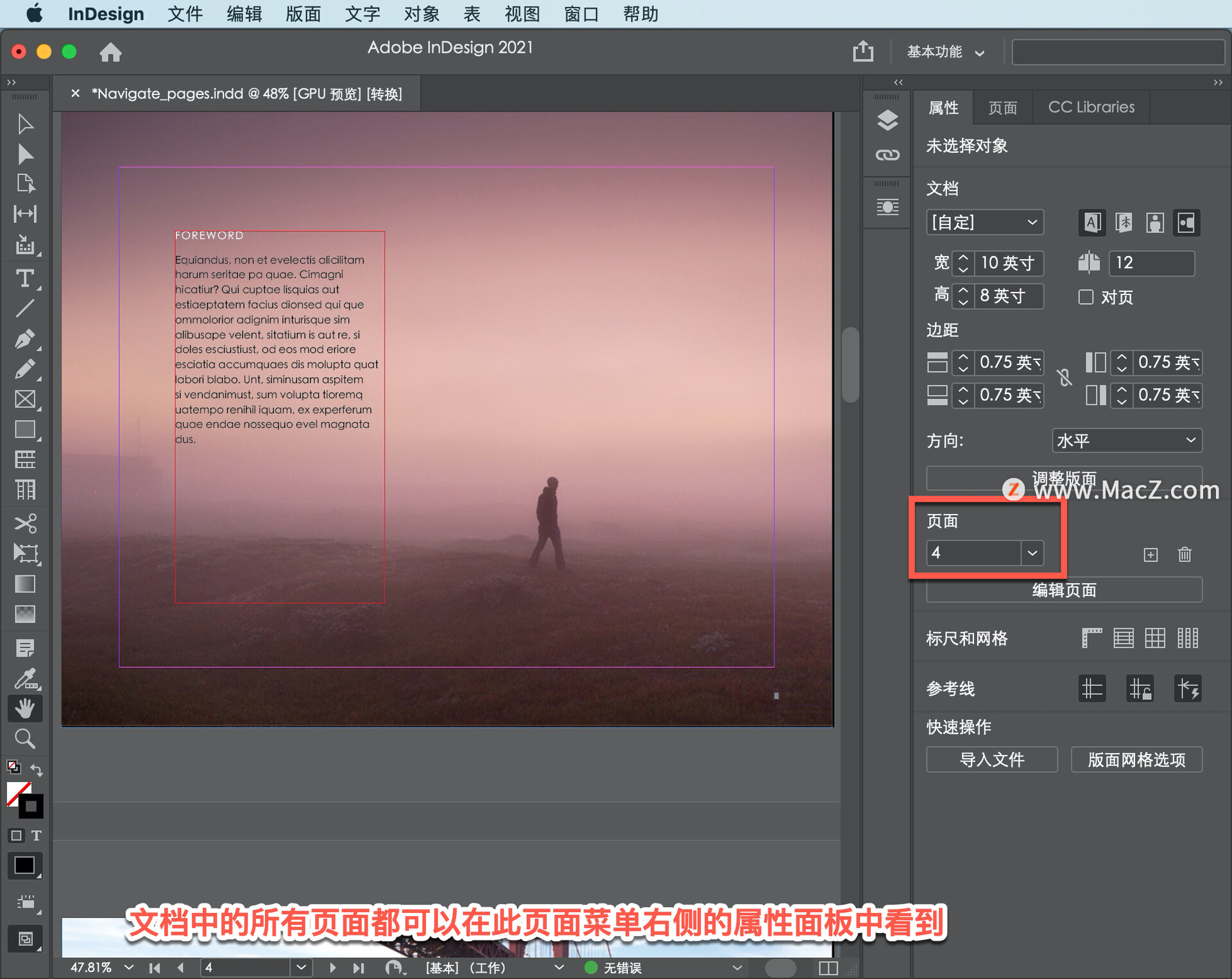1232x979 pixels.
Task: Toggle show guides in 参考线 section
Action: coord(1092,688)
